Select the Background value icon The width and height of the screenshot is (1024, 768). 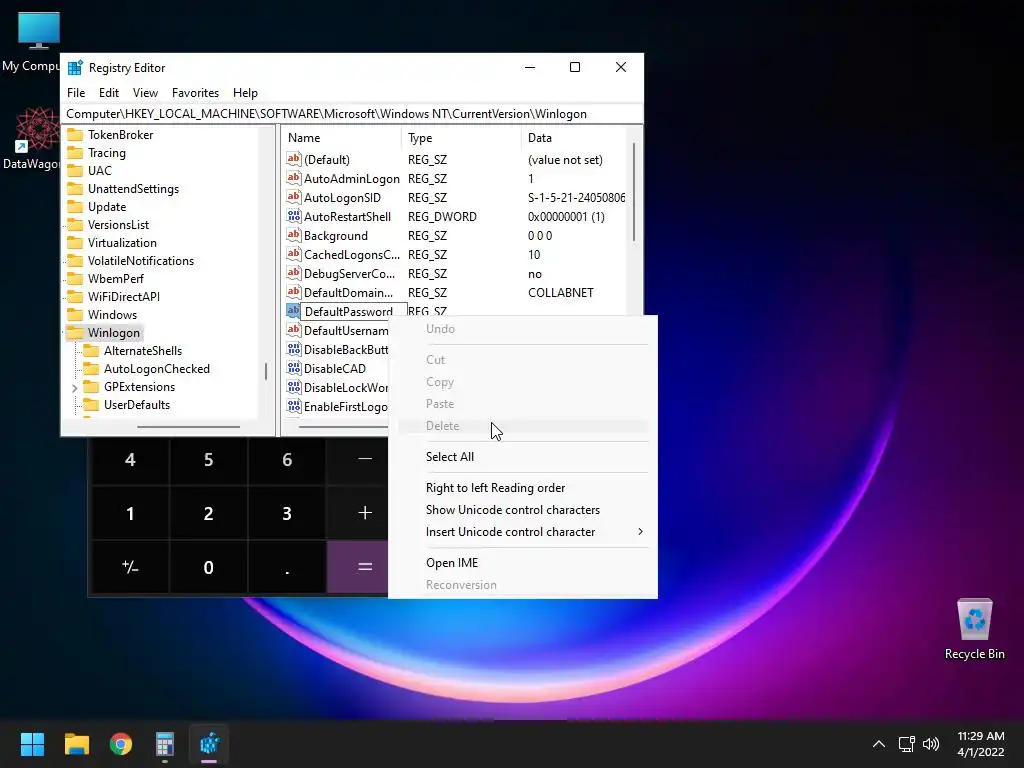[x=294, y=234]
